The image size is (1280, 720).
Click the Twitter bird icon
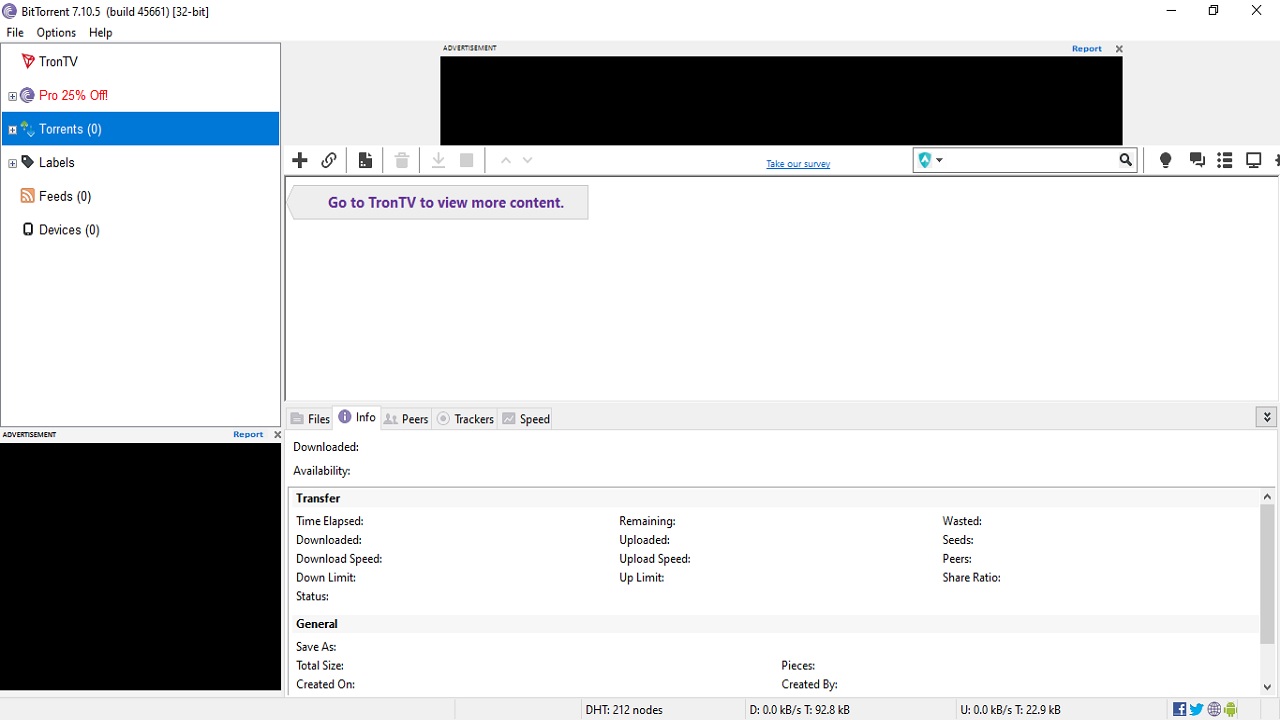point(1196,708)
